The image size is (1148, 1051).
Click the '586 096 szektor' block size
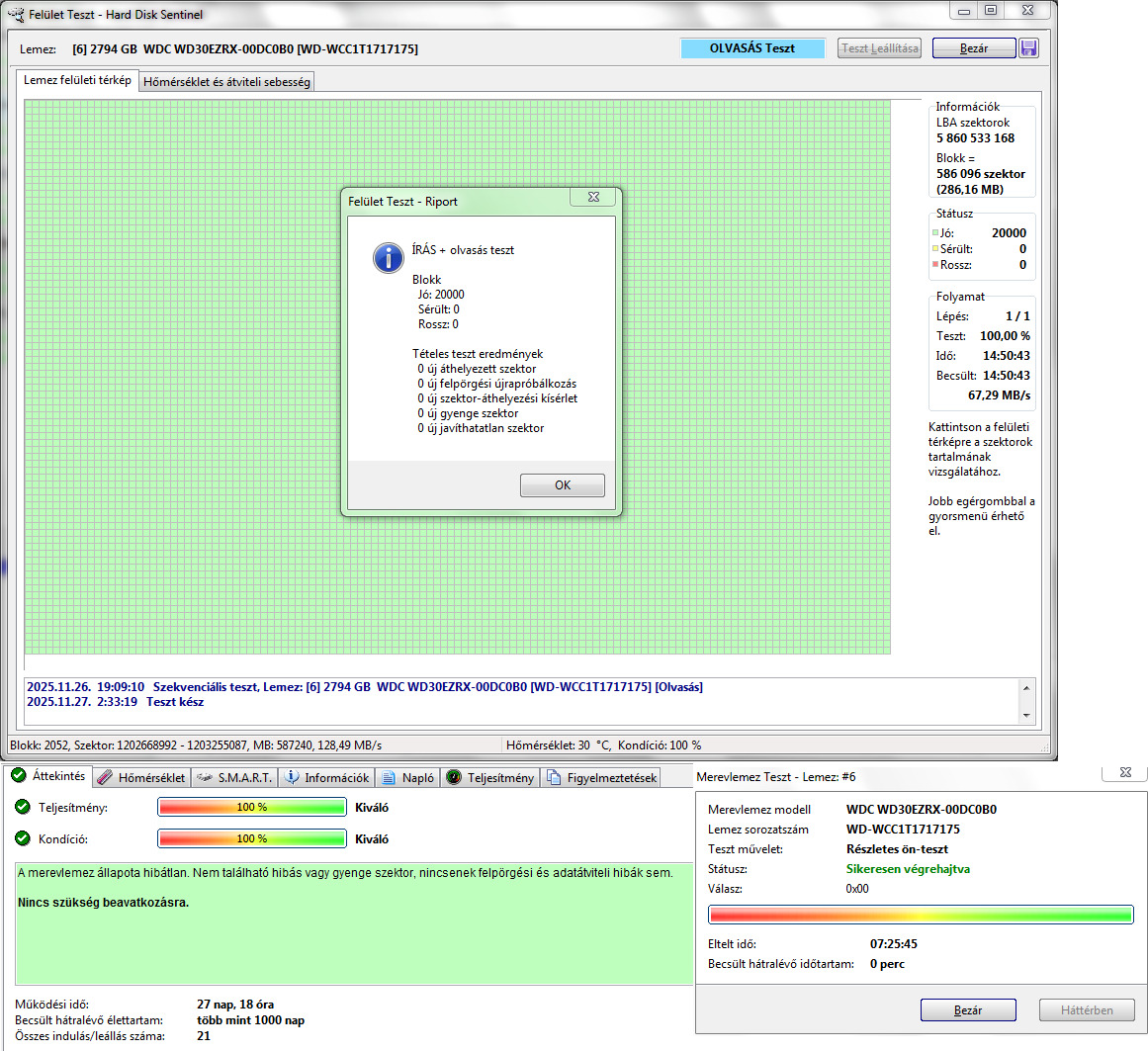(x=981, y=173)
